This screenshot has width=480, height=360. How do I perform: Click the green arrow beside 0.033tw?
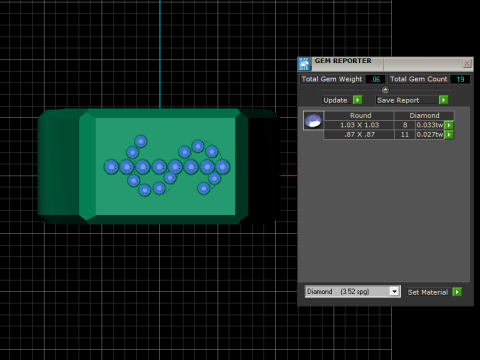(x=449, y=125)
